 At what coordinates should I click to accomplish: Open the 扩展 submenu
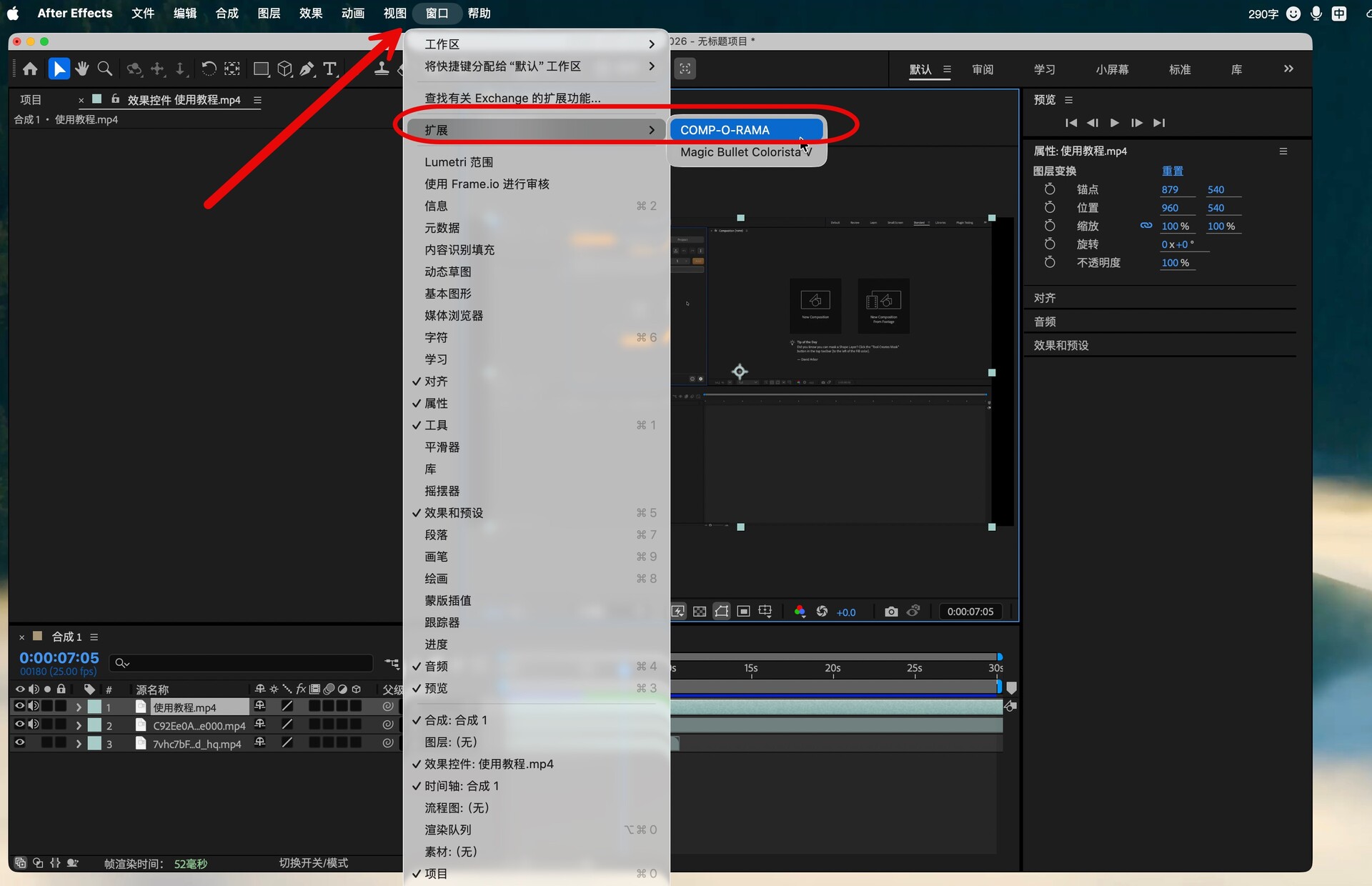coord(536,130)
